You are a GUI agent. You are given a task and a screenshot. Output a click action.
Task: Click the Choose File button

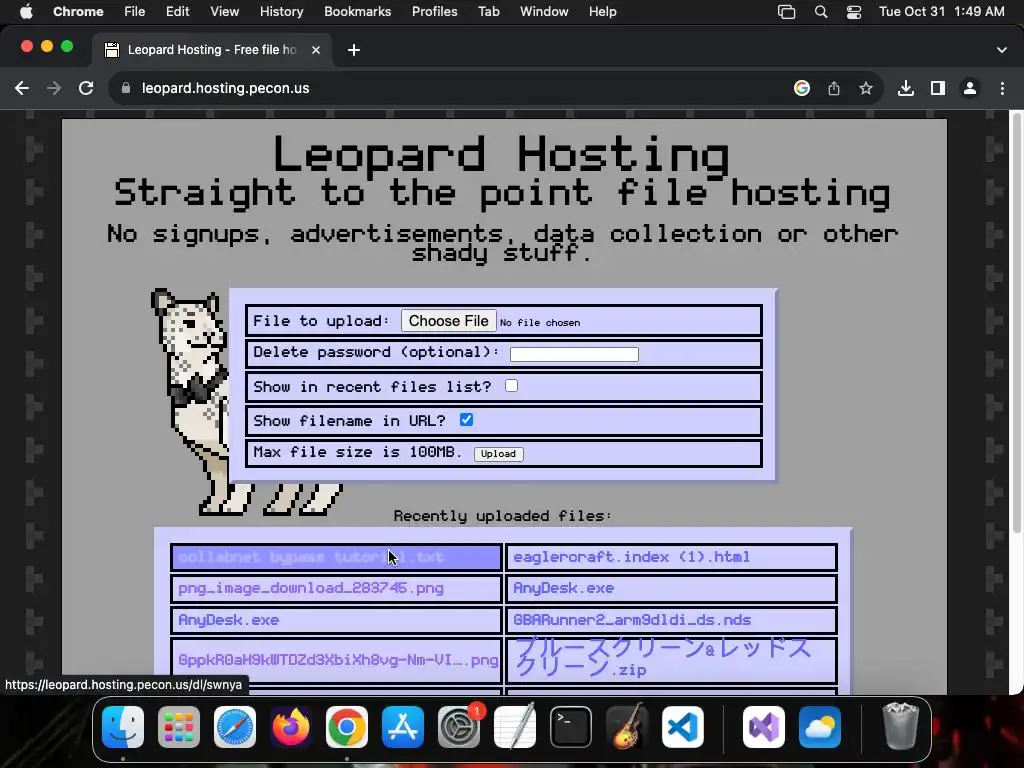click(x=449, y=321)
